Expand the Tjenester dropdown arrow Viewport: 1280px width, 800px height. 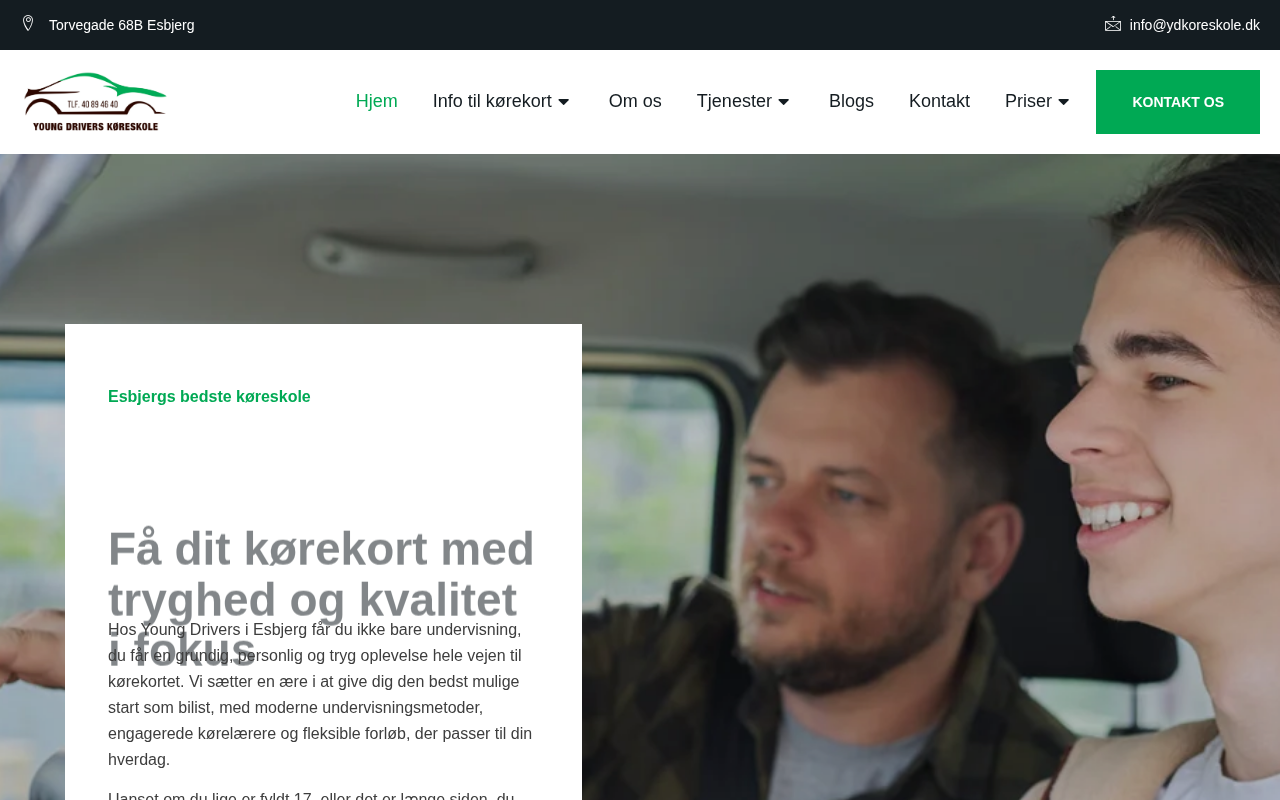[783, 102]
